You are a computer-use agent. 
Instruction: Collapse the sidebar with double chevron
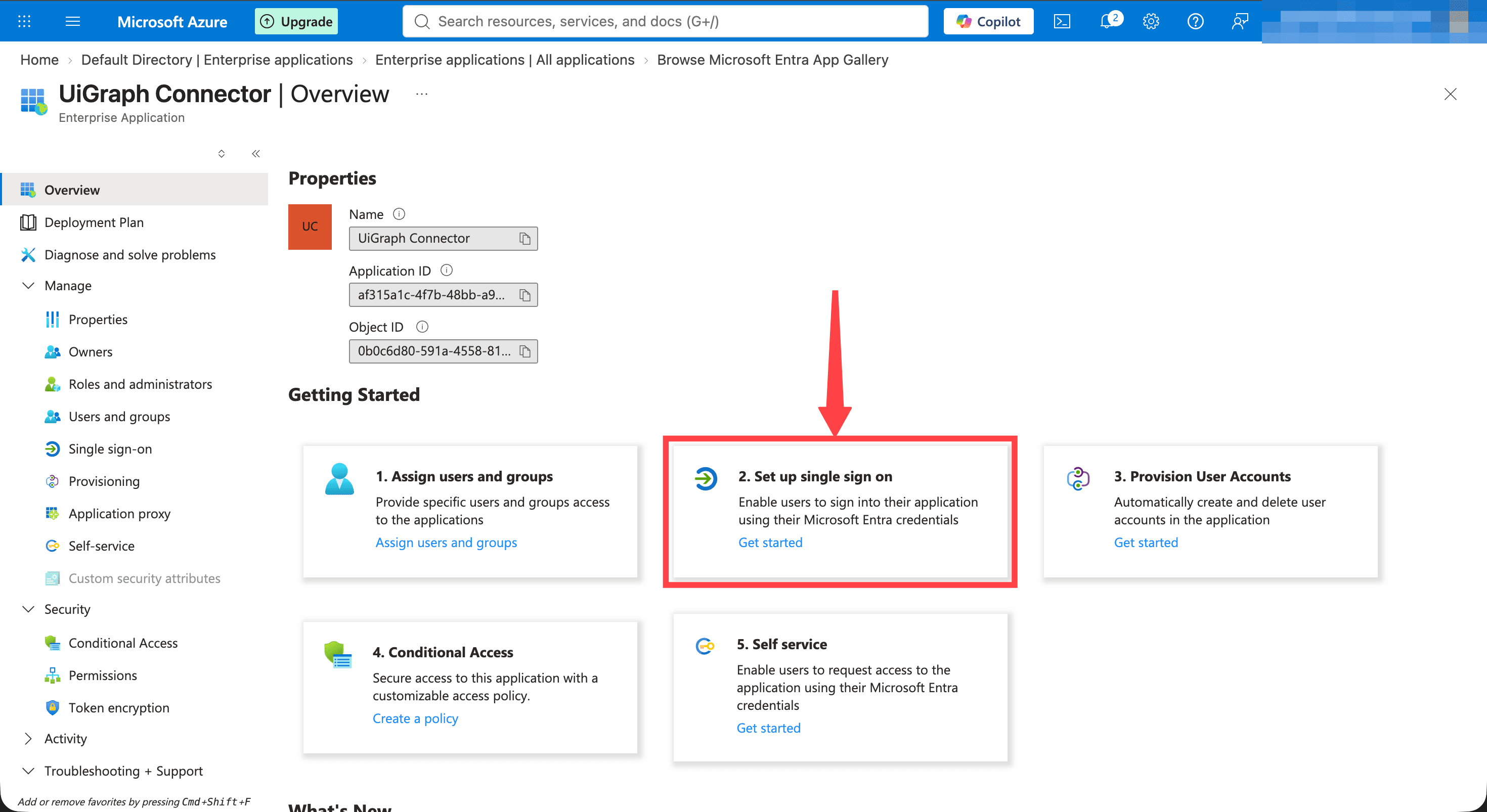256,154
